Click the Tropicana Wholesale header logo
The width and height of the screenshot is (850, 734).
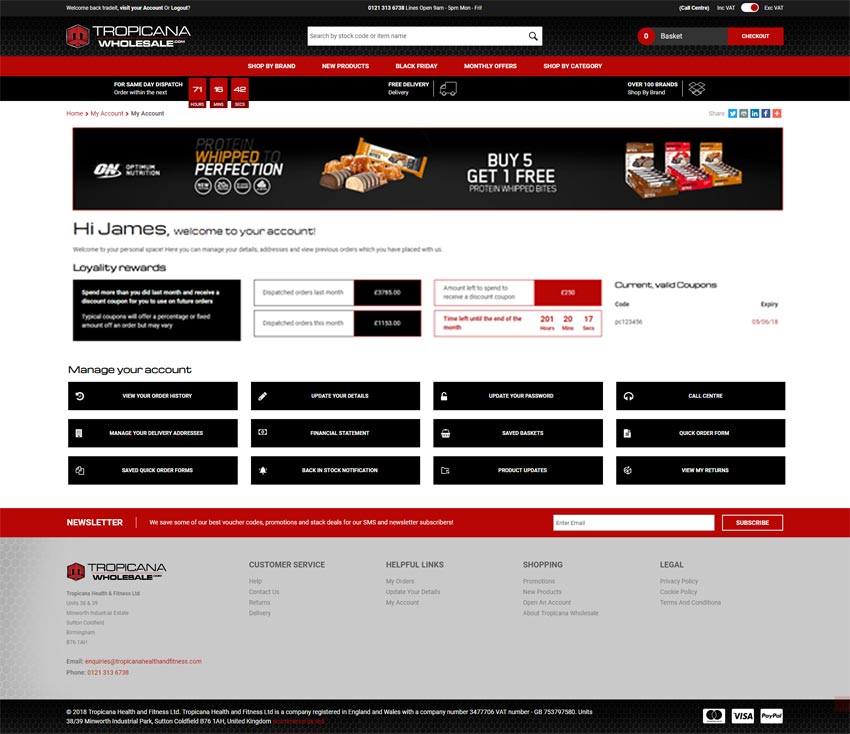coord(128,36)
